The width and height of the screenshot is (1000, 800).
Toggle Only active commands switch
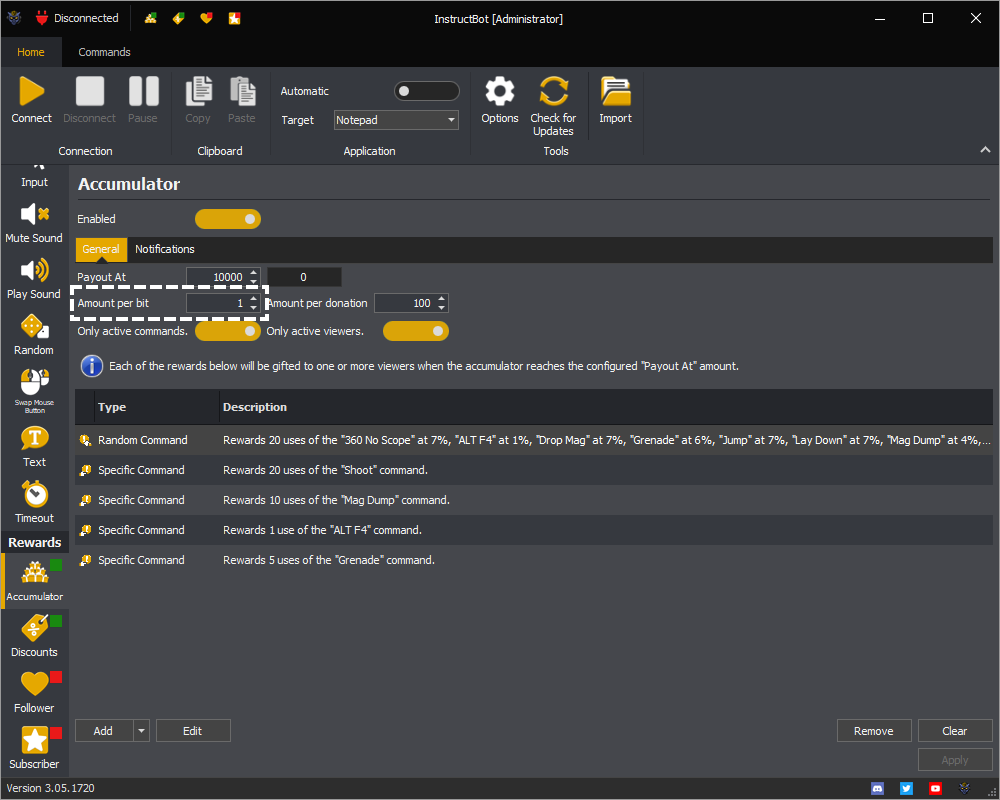coord(228,331)
